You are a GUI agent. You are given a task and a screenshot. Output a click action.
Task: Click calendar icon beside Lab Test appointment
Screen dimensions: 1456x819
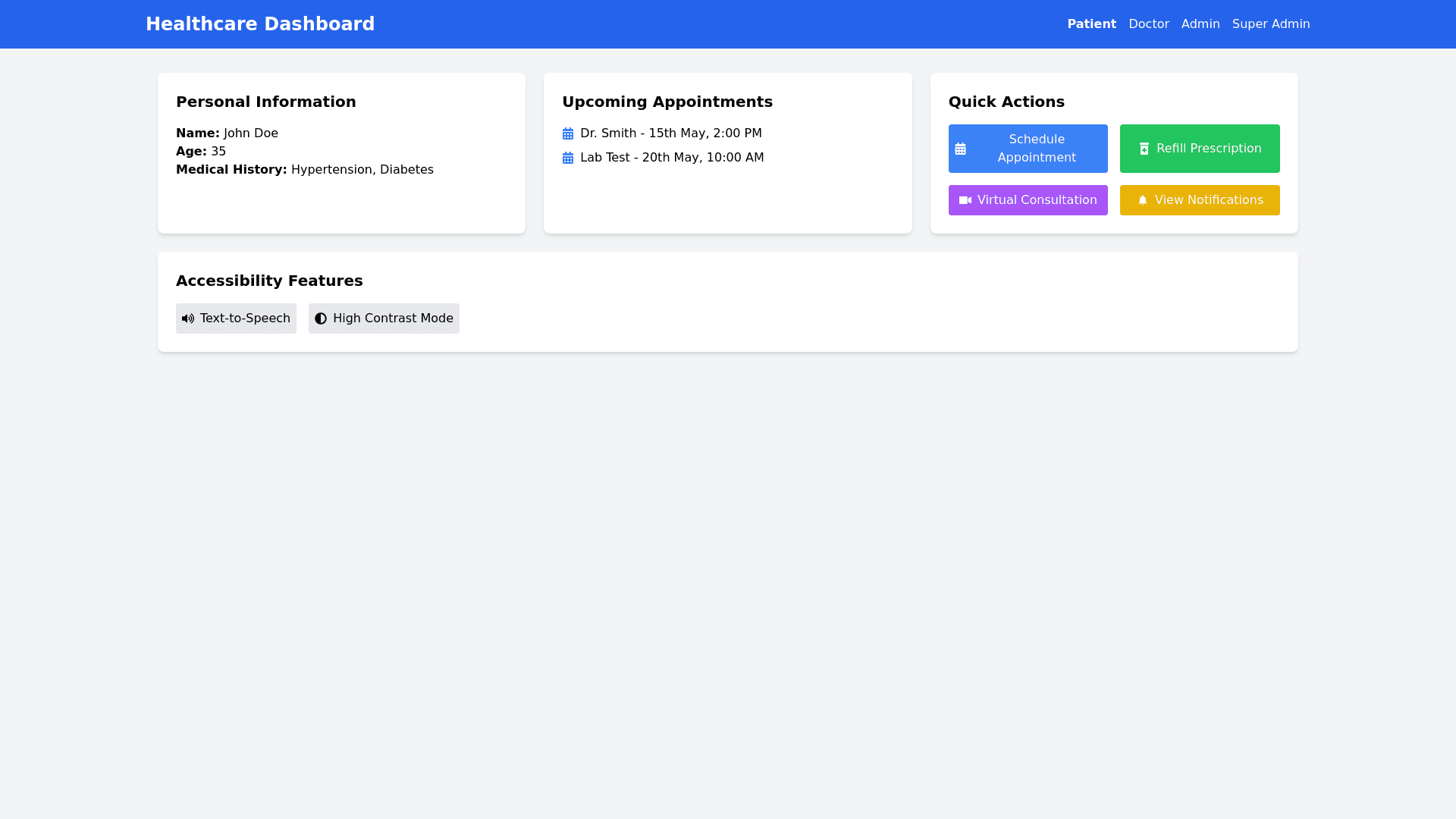click(568, 158)
